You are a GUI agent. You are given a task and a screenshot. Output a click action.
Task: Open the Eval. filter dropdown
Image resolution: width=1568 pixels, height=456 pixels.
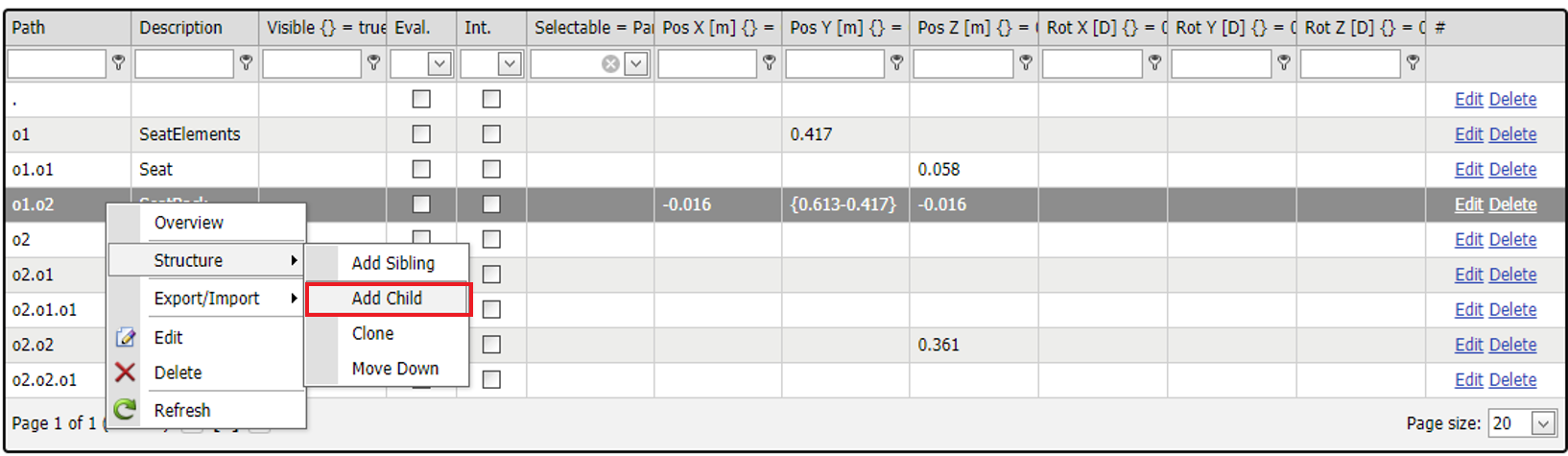[x=439, y=64]
